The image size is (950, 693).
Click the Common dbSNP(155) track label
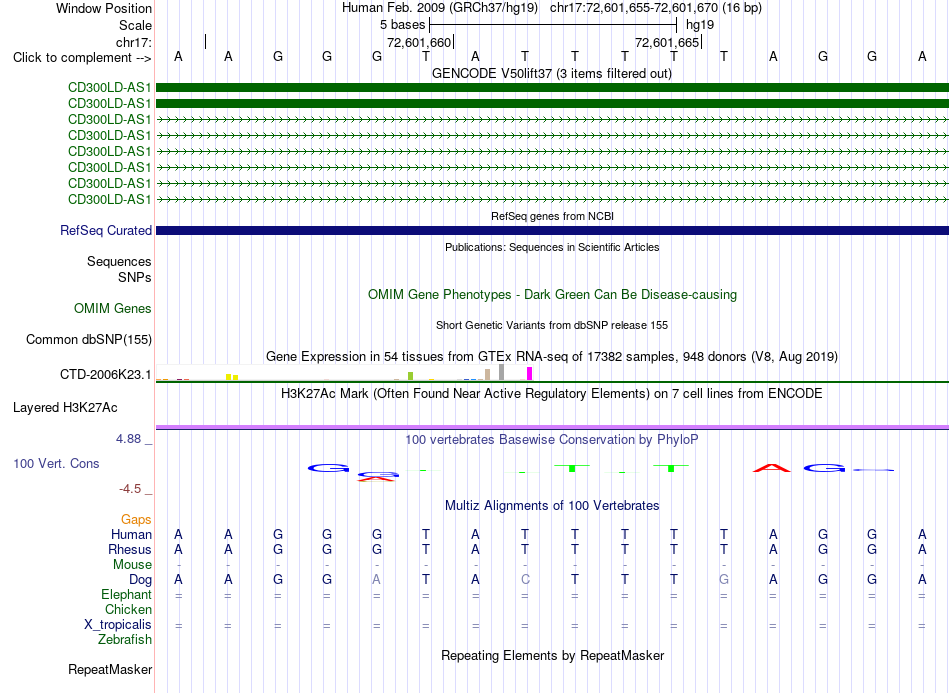coord(88,340)
